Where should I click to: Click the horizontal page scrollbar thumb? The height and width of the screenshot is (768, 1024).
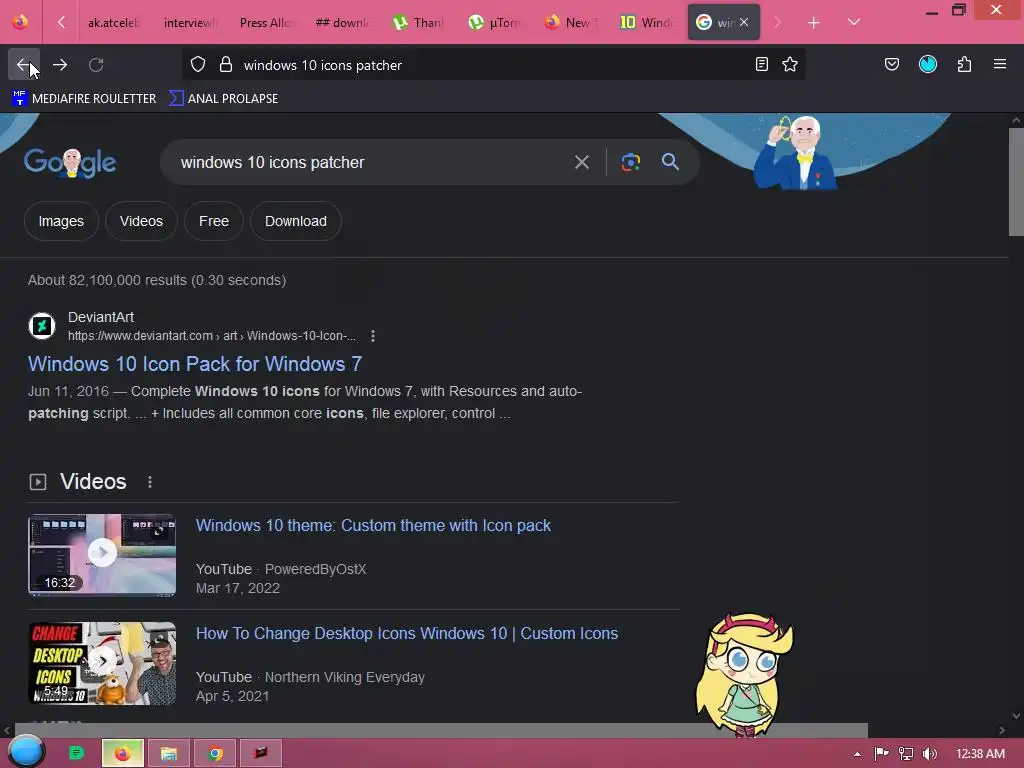tap(441, 729)
